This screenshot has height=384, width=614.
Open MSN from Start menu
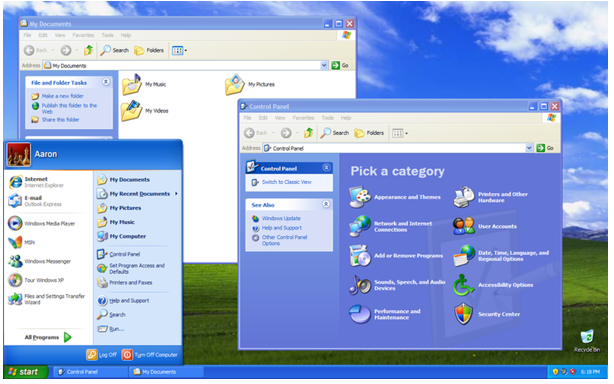coord(22,242)
